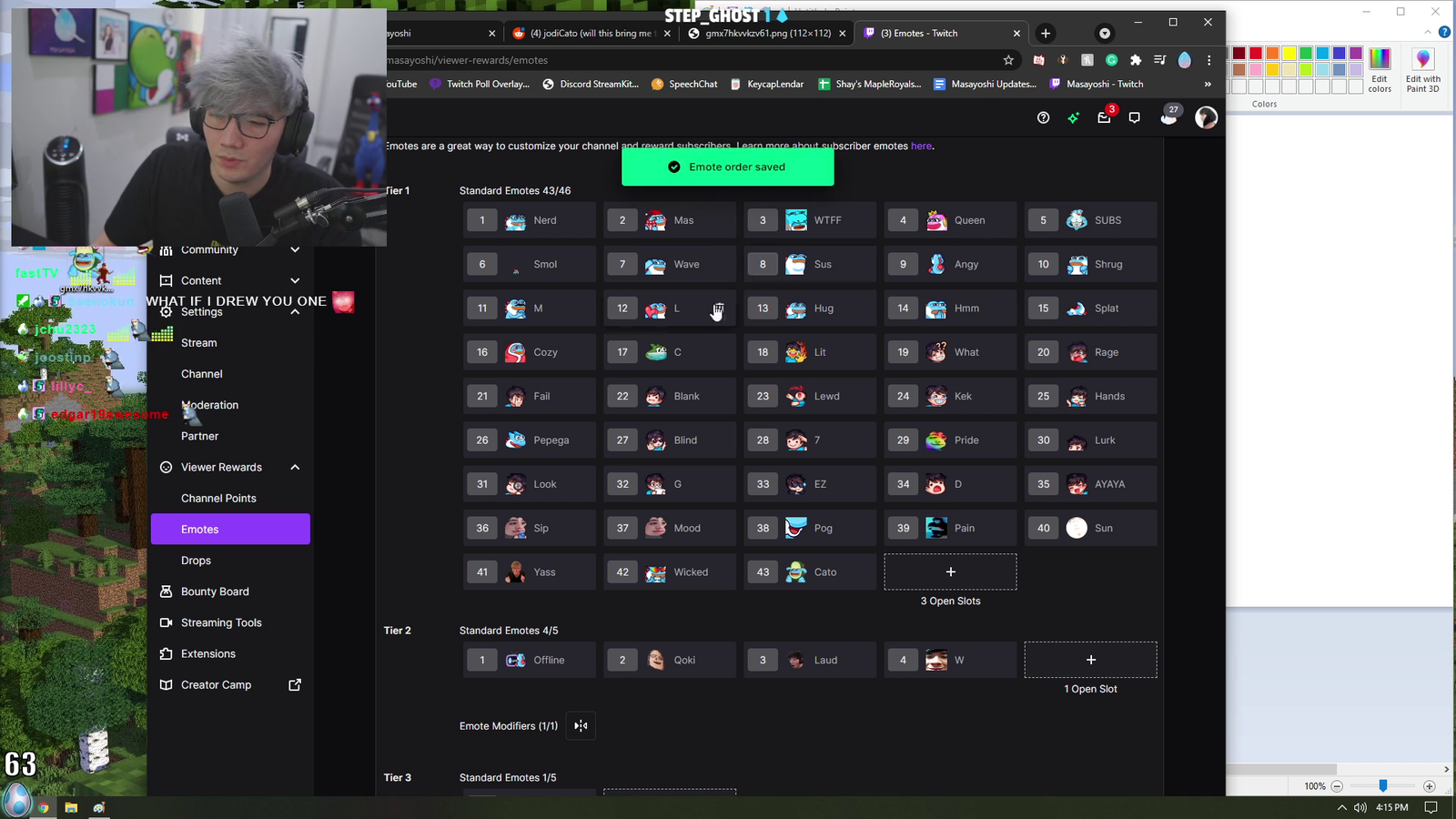1456x819 pixels.
Task: Open Chrome extensions puzzle icon
Action: click(x=1136, y=60)
